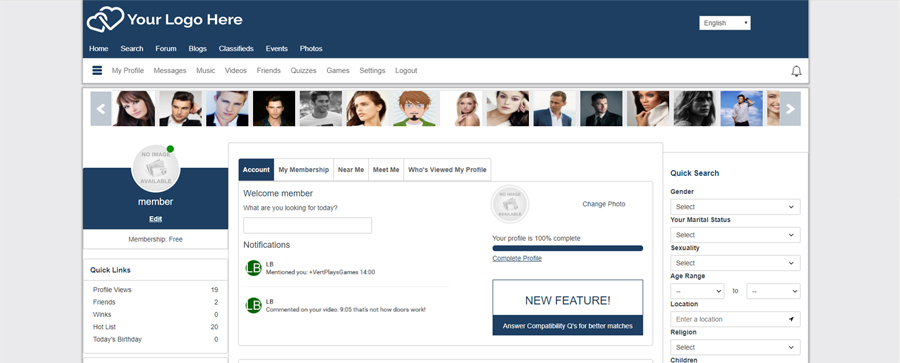Open Search in top navigation
900x363 pixels.
coord(132,49)
